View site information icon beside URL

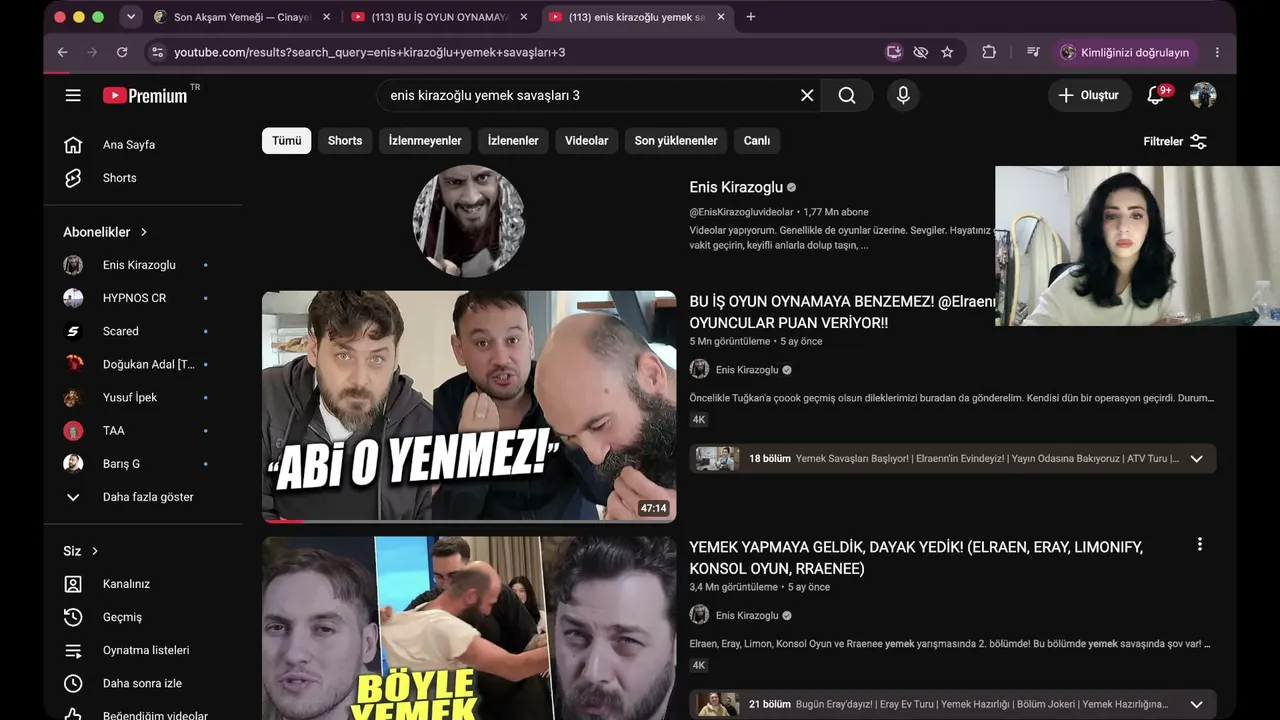[x=156, y=52]
